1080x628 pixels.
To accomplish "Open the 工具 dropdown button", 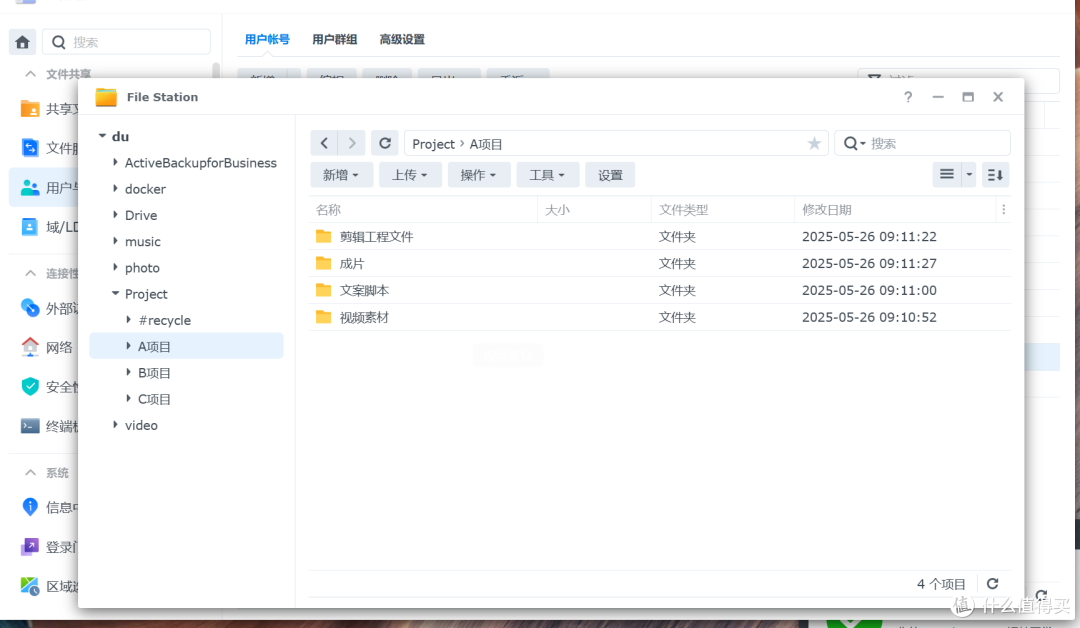I will (x=548, y=175).
